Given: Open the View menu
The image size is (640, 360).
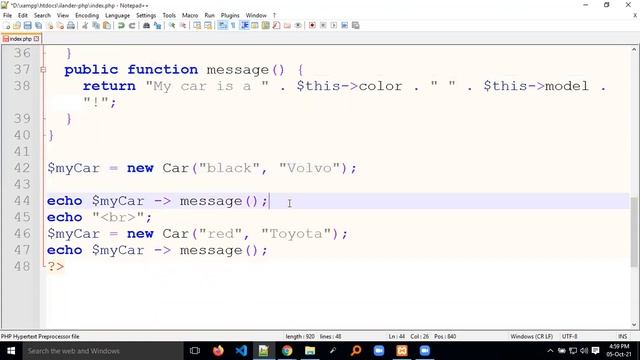Looking at the screenshot, I should [63, 15].
